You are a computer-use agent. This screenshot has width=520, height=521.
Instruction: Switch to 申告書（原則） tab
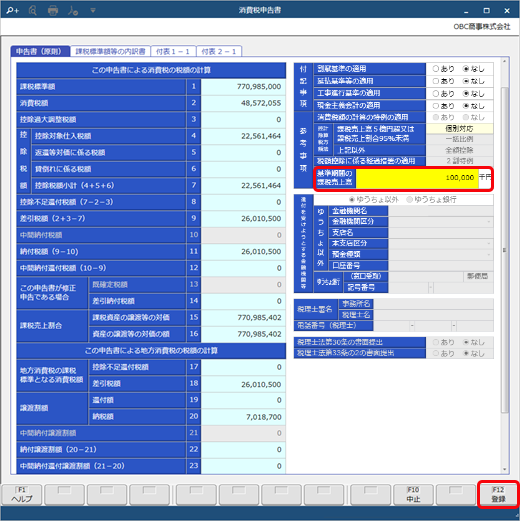[x=39, y=51]
